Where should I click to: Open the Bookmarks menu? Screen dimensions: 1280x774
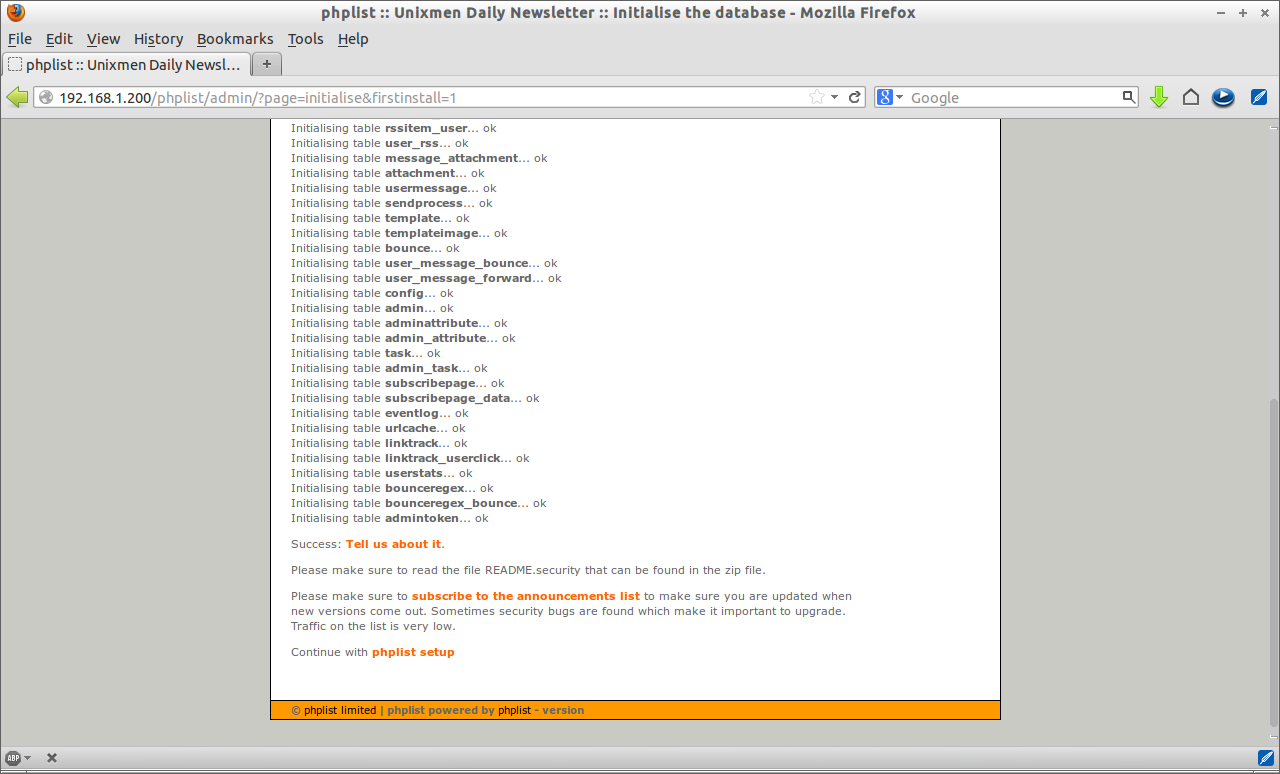pyautogui.click(x=235, y=39)
